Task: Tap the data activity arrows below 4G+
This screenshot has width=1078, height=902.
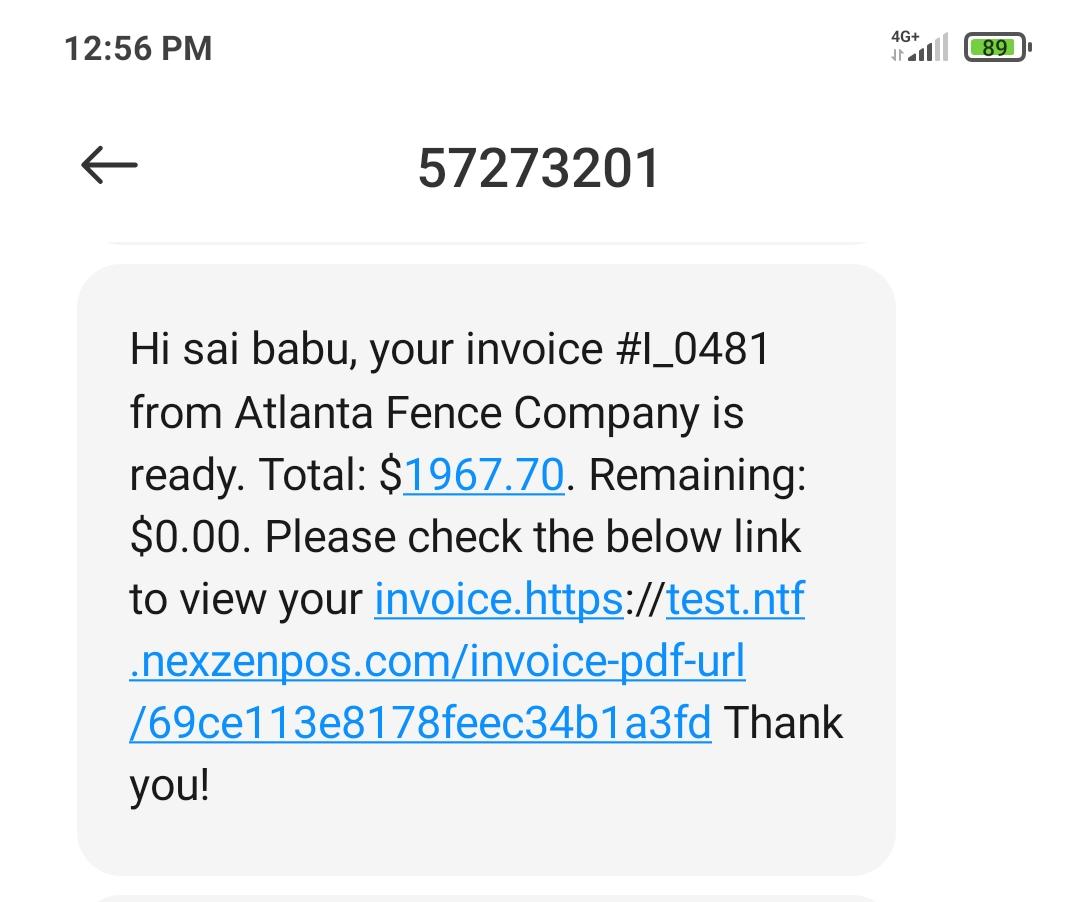Action: tap(896, 54)
